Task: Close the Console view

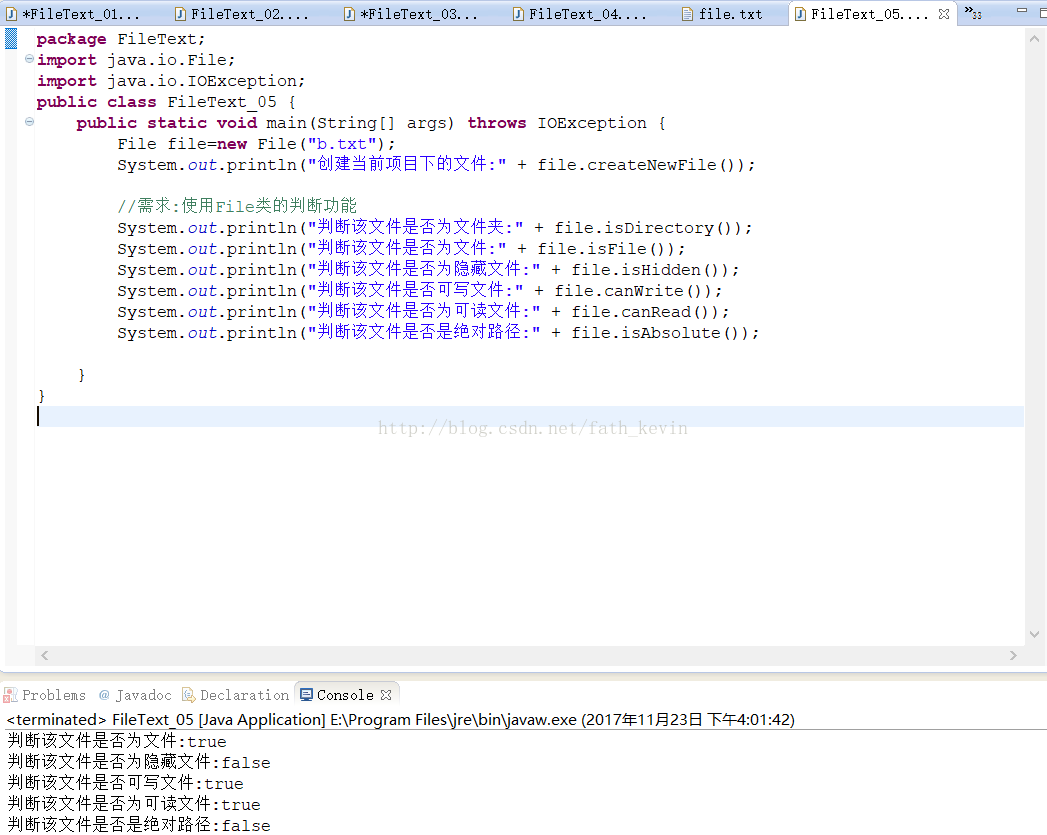Action: (x=386, y=695)
